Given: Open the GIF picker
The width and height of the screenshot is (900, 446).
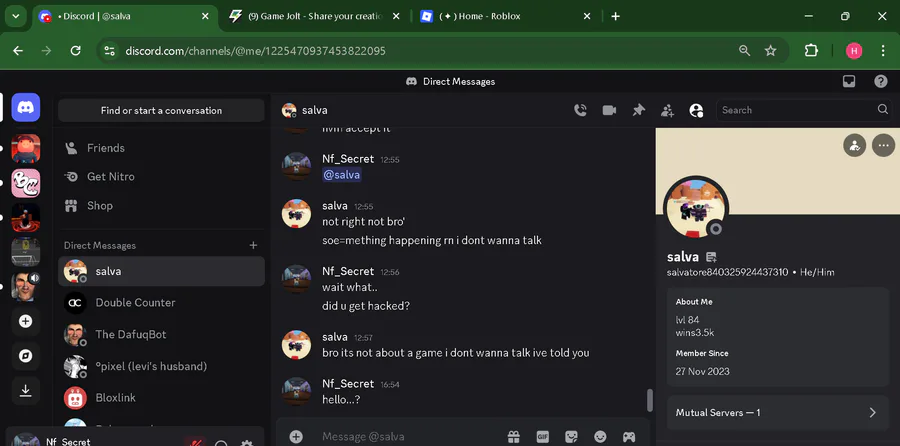Looking at the screenshot, I should coord(542,437).
